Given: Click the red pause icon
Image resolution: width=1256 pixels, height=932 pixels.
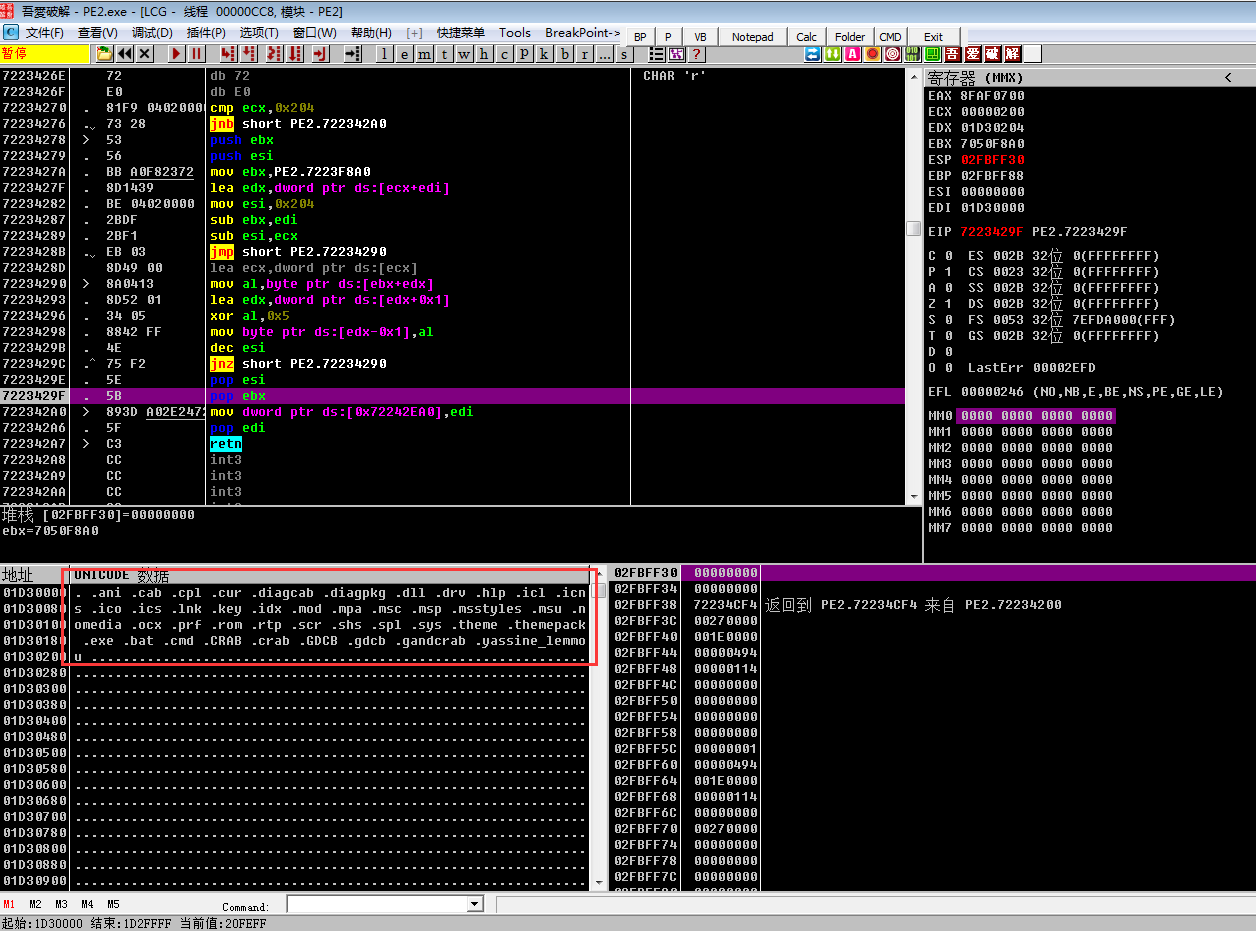Looking at the screenshot, I should [x=197, y=54].
